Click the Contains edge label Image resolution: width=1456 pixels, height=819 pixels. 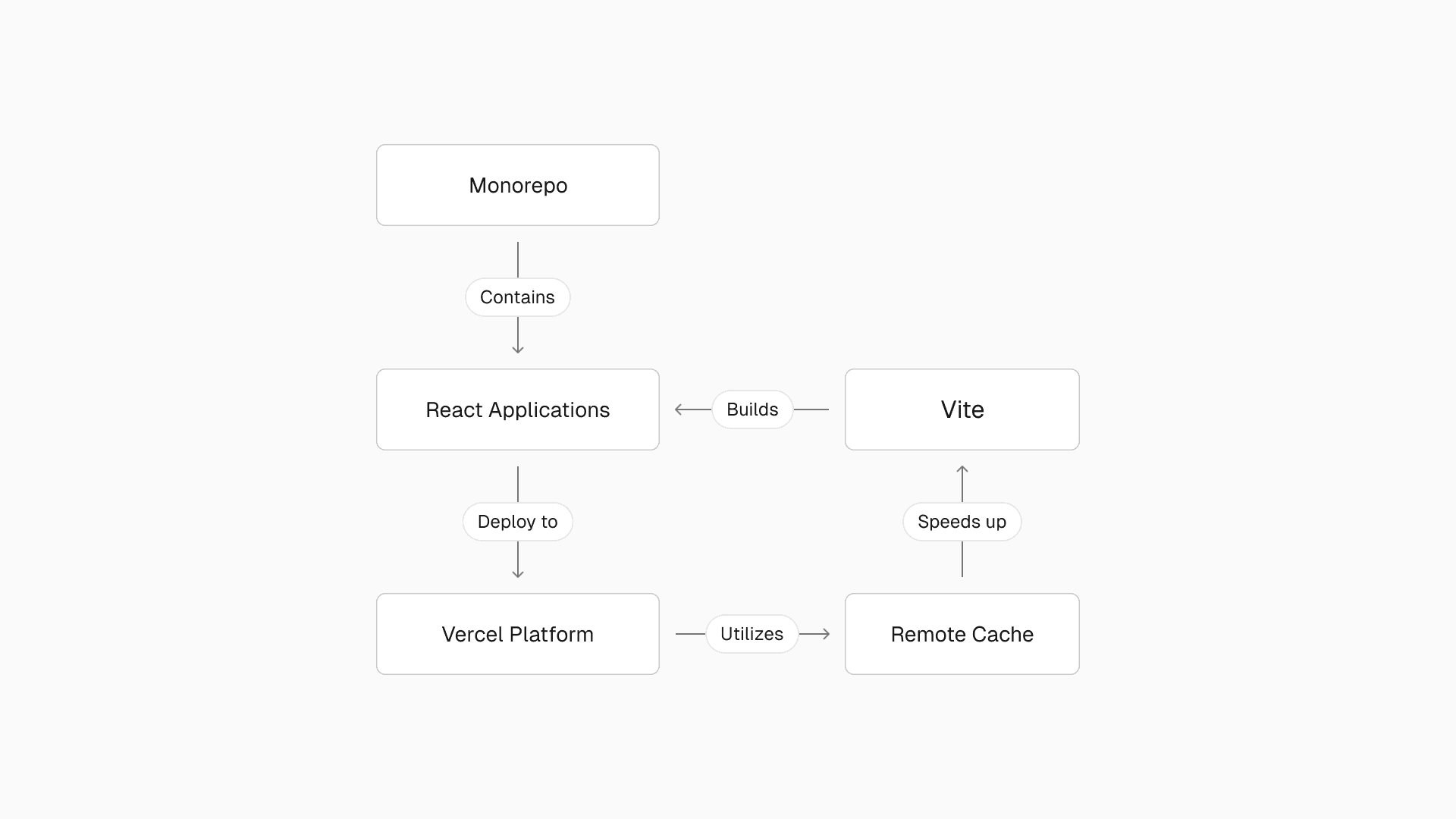[x=517, y=297]
